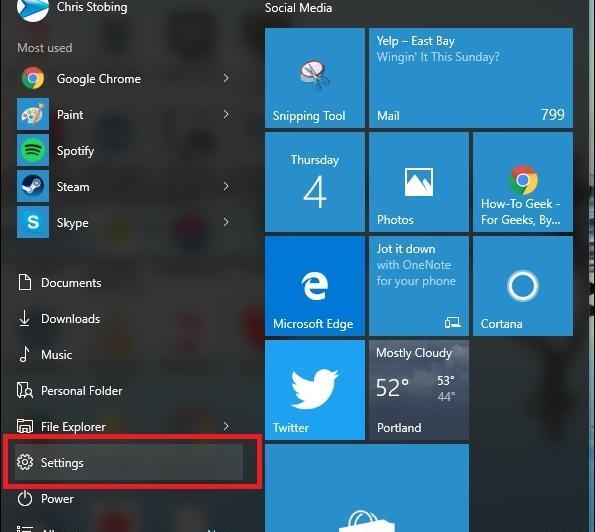This screenshot has width=595, height=532.
Task: Expand the Skype jump list arrow
Action: [226, 222]
